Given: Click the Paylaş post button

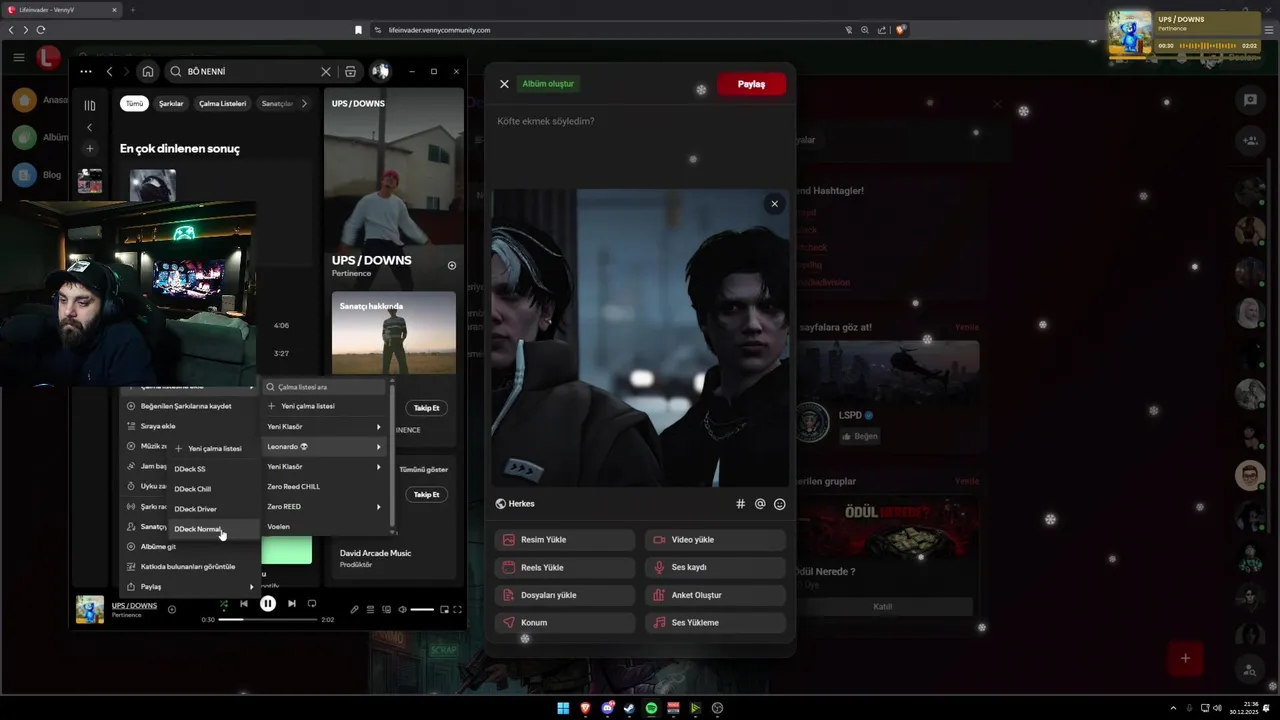Looking at the screenshot, I should pos(751,84).
